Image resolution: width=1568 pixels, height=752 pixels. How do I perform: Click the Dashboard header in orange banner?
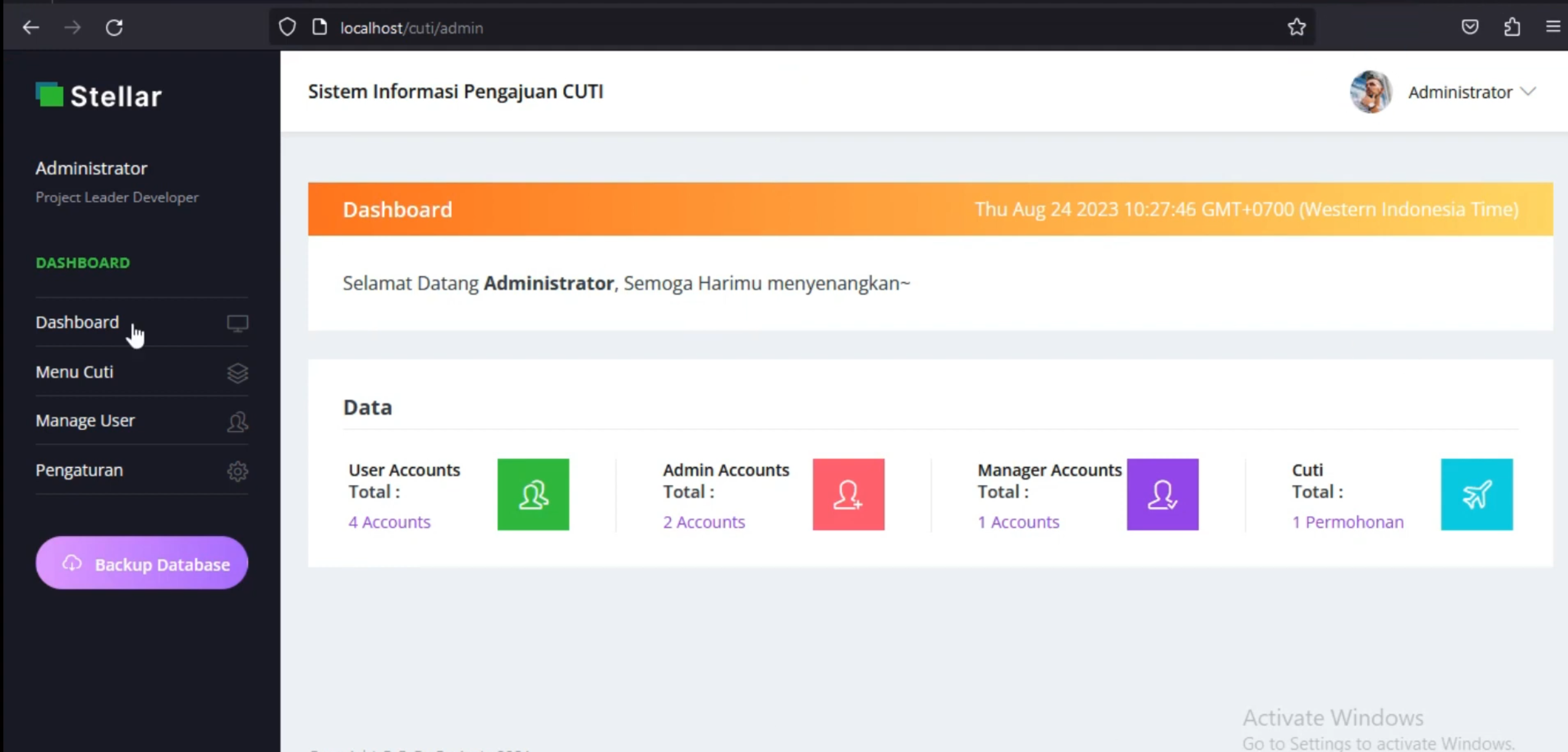click(397, 209)
